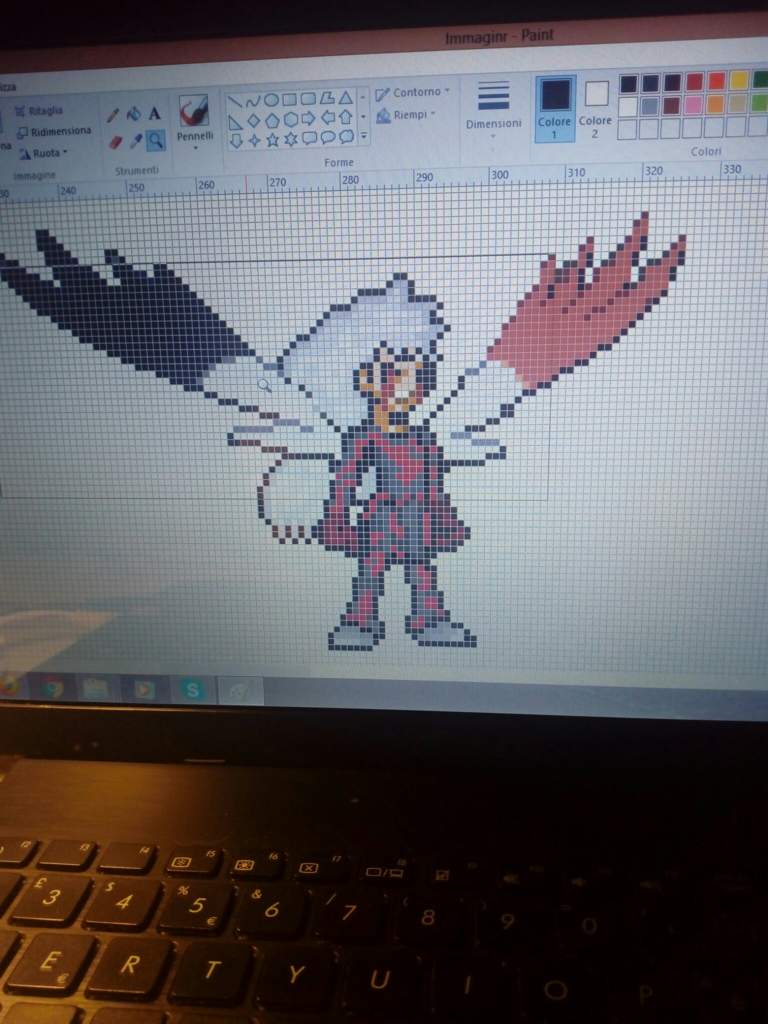
Task: Select the Fill with color bucket tool
Action: pyautogui.click(x=133, y=114)
